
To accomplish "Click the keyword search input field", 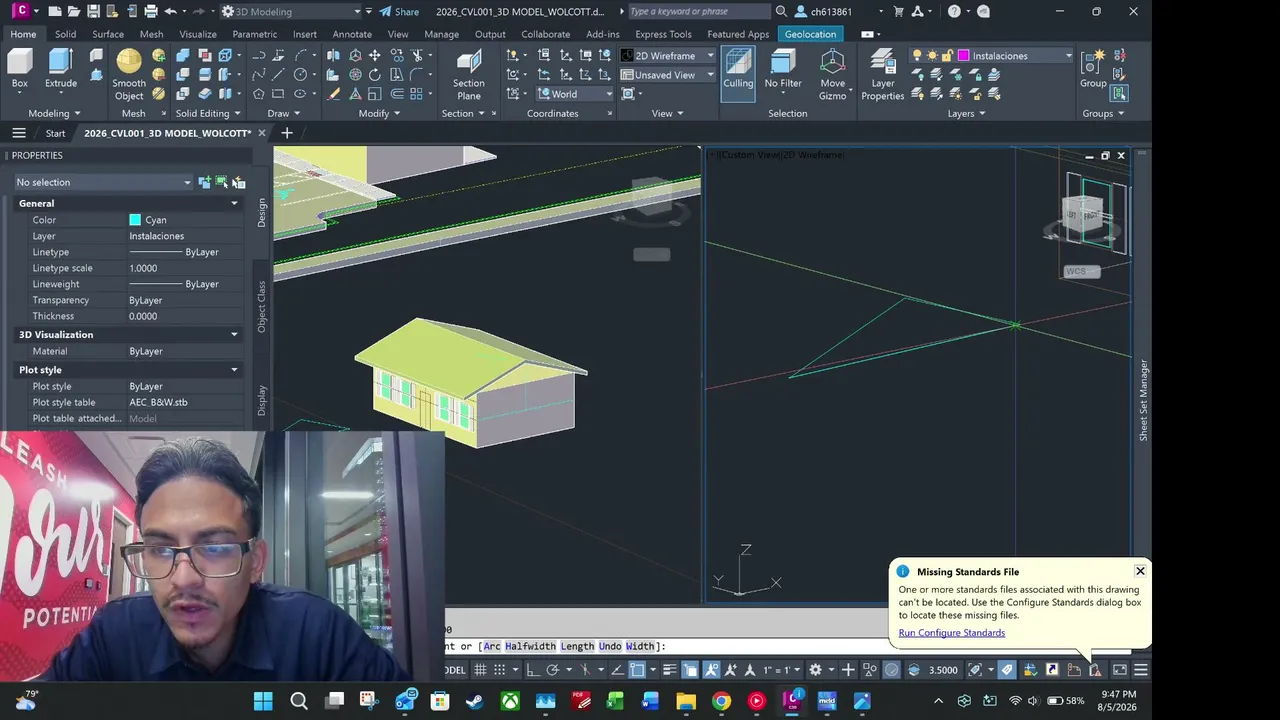I will coord(699,11).
